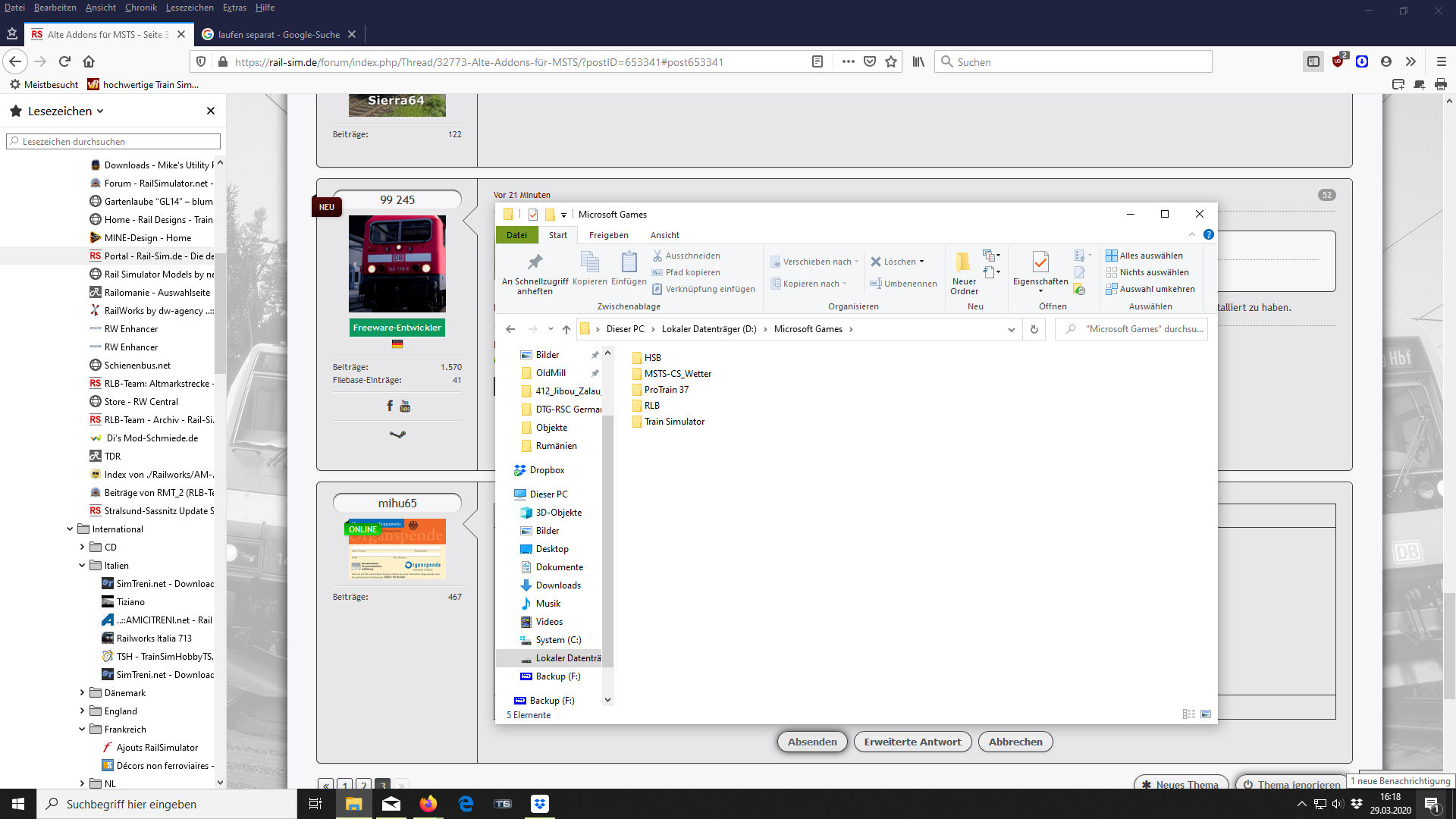Refresh the Explorer folder view
Image resolution: width=1456 pixels, height=819 pixels.
[x=1034, y=329]
